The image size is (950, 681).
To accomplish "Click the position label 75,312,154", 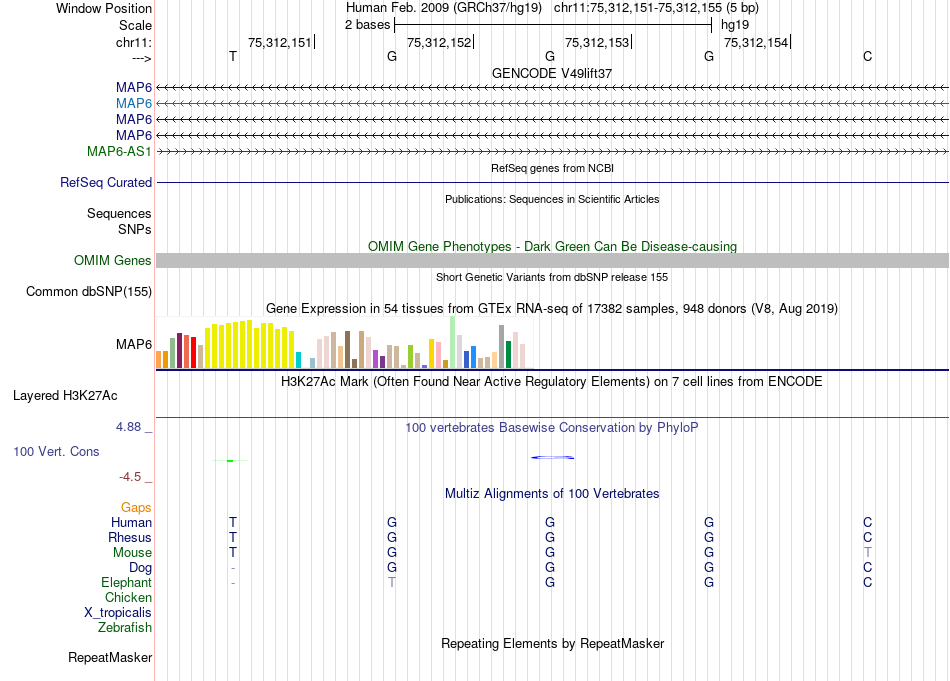I will (x=756, y=42).
